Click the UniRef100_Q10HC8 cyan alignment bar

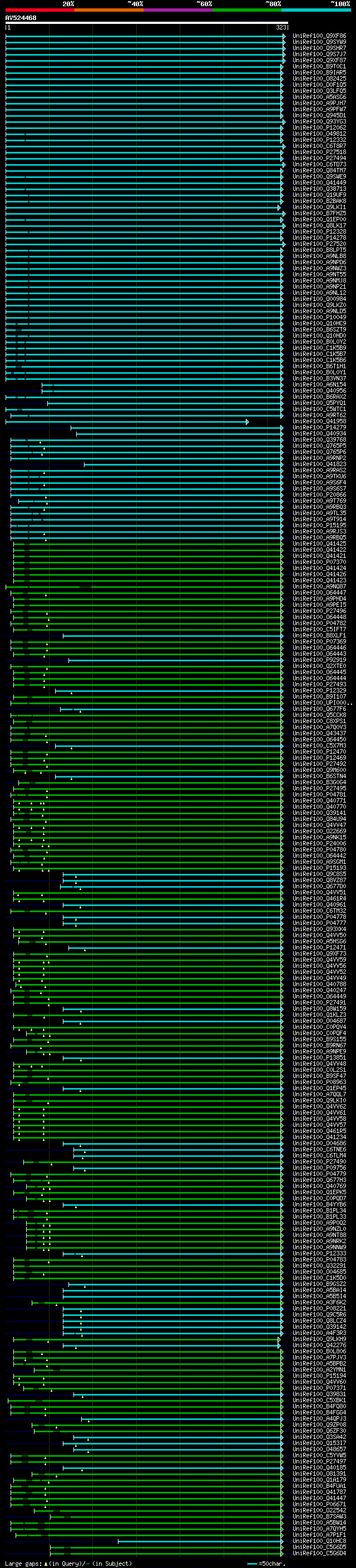[200, 1541]
